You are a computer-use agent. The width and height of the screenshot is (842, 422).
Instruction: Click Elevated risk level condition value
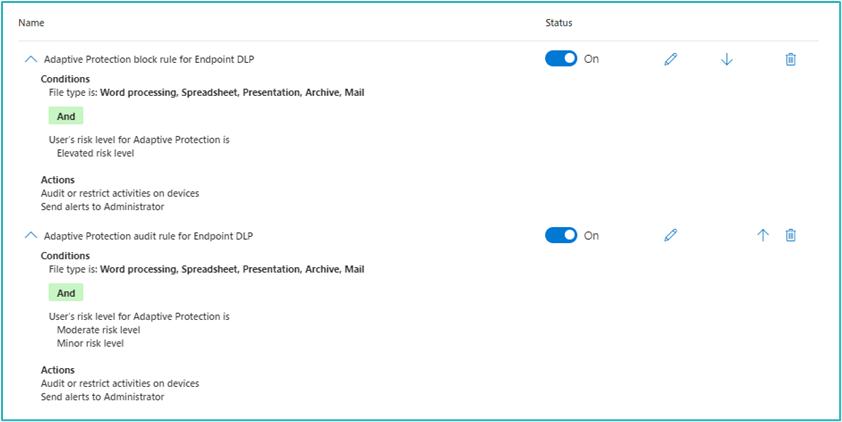95,153
